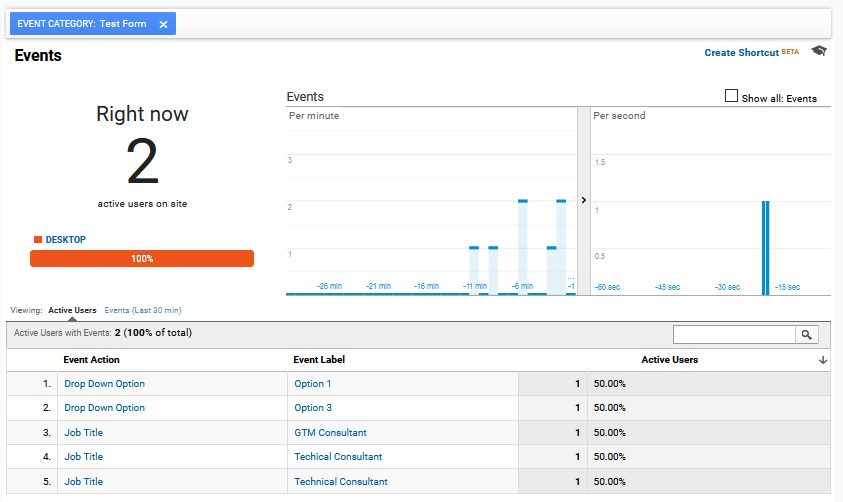Screen dimensions: 843x502
Task: Select the GTM Consultant event label
Action: click(330, 433)
